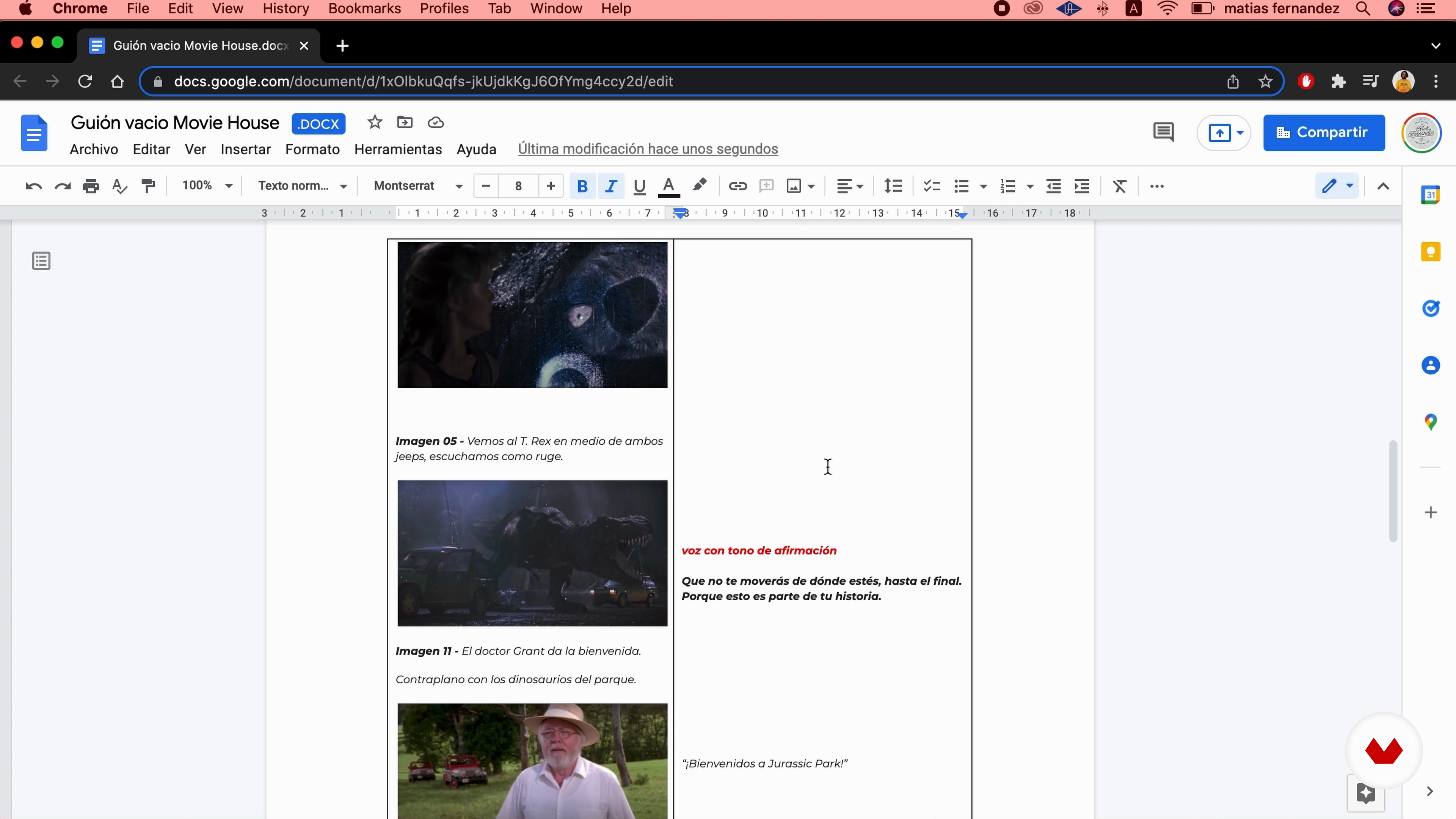Get add-ons with plus icon
This screenshot has height=819, width=1456.
1431,513
